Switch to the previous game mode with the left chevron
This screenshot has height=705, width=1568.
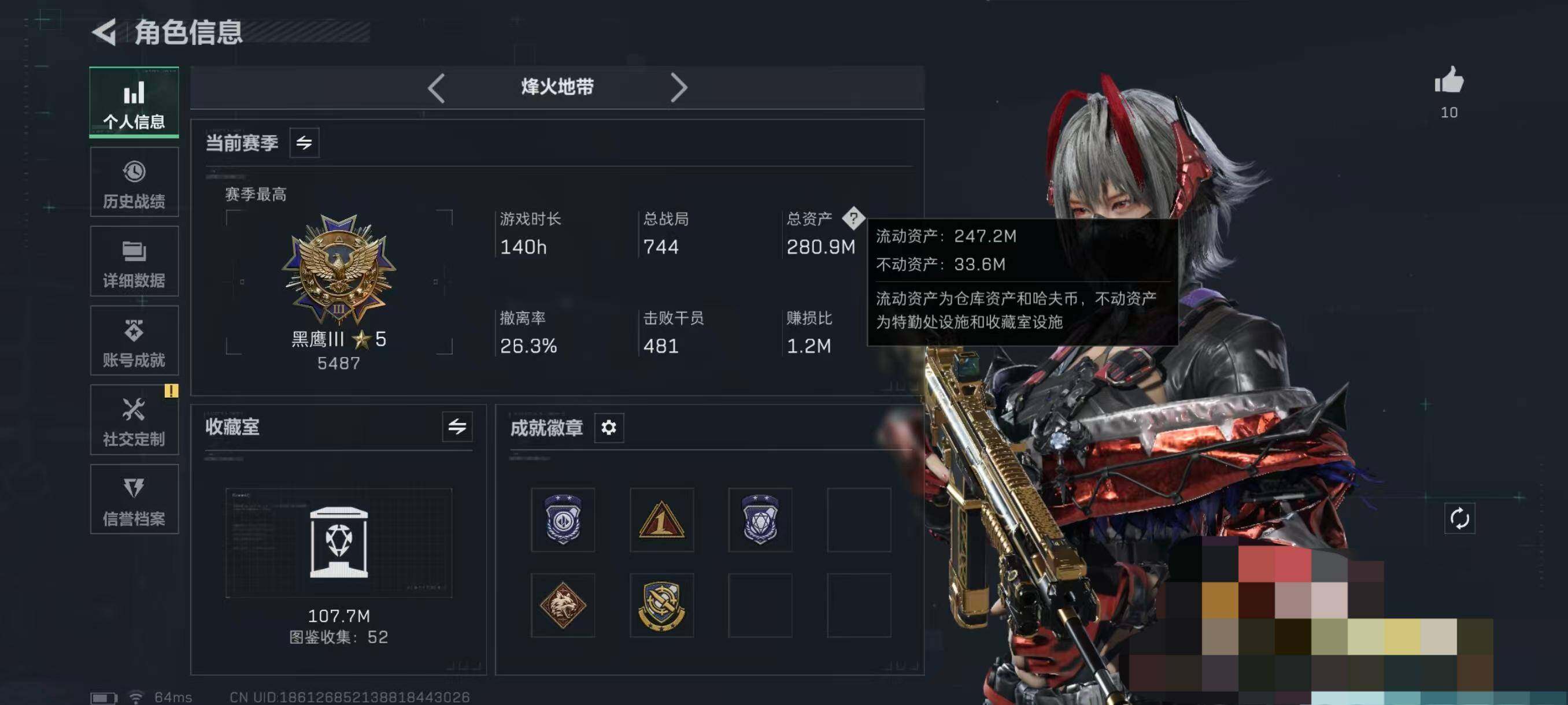click(436, 88)
